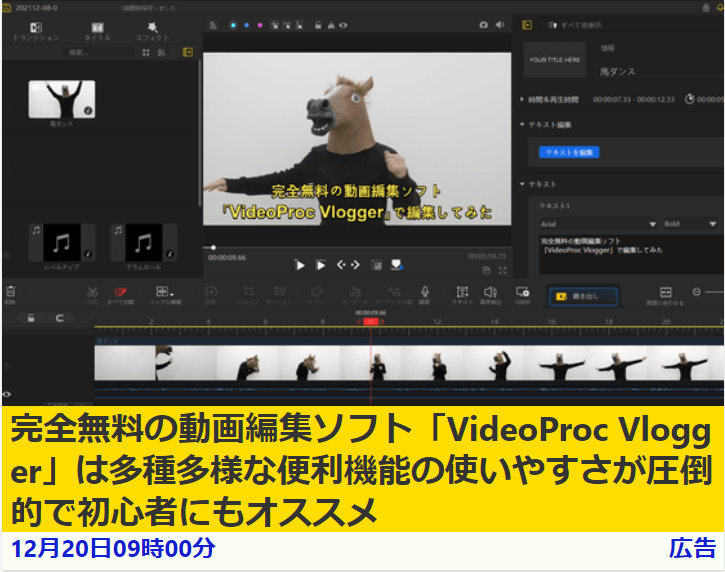Click the red playhead marker on timeline ruler

click(370, 321)
